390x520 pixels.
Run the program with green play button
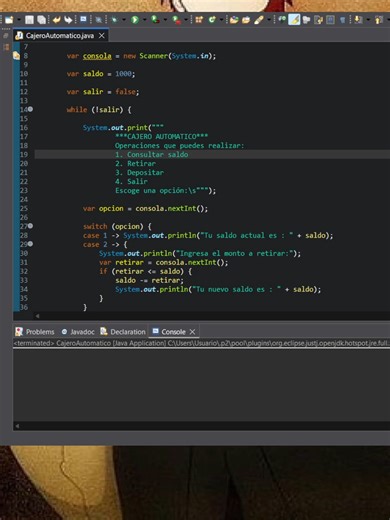[x=135, y=20]
